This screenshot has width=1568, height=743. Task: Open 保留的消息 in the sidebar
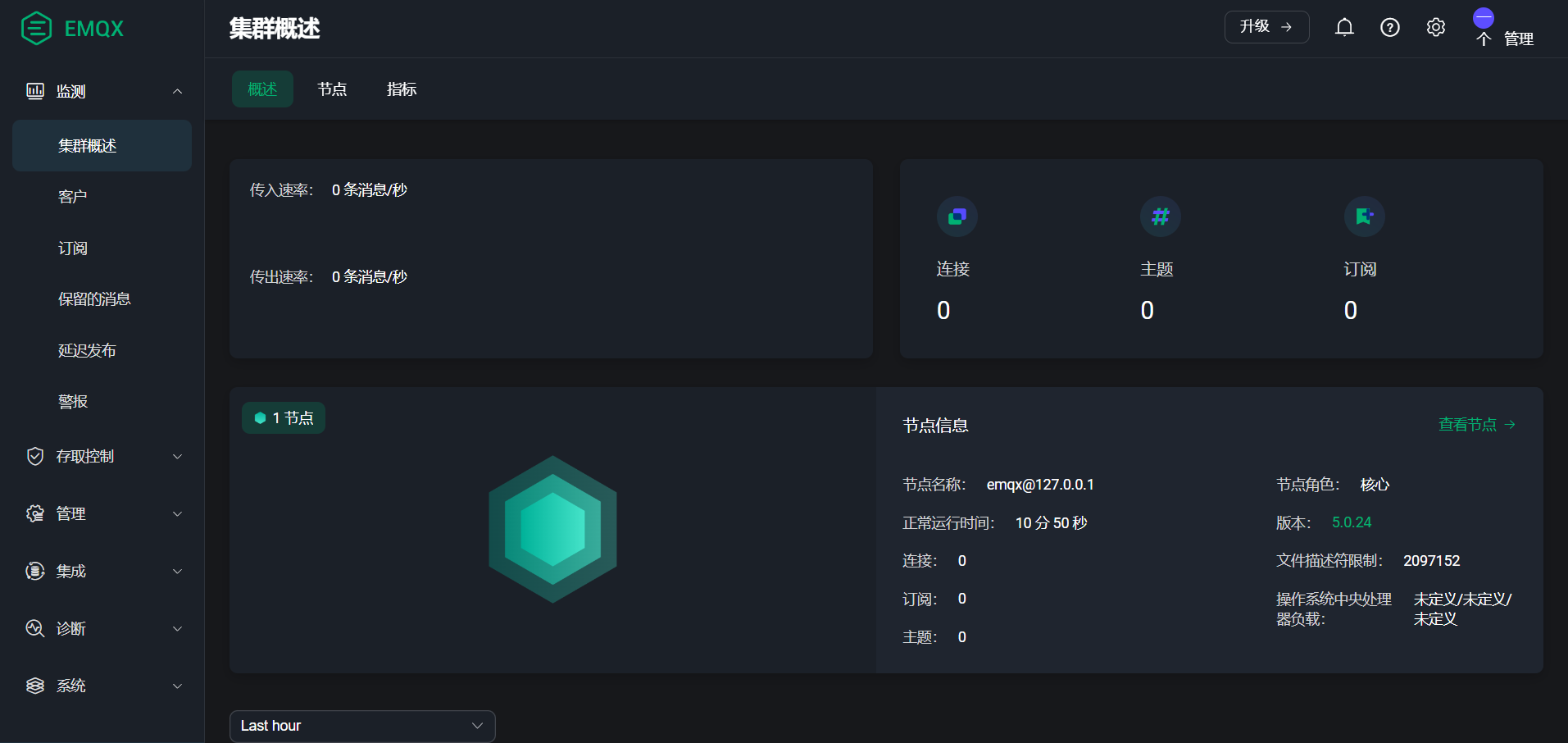click(x=94, y=299)
